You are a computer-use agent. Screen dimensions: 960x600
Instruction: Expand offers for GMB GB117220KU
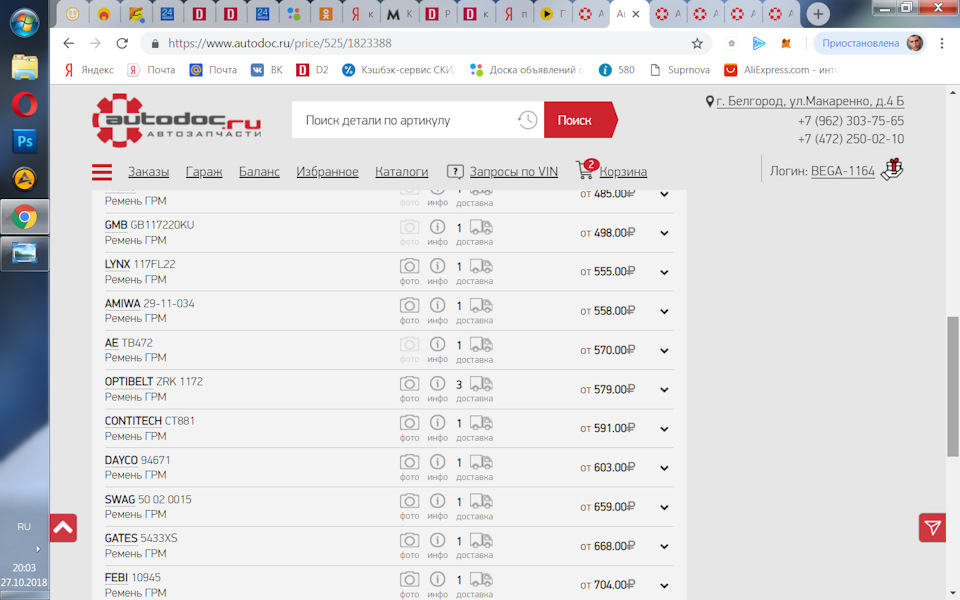point(664,233)
